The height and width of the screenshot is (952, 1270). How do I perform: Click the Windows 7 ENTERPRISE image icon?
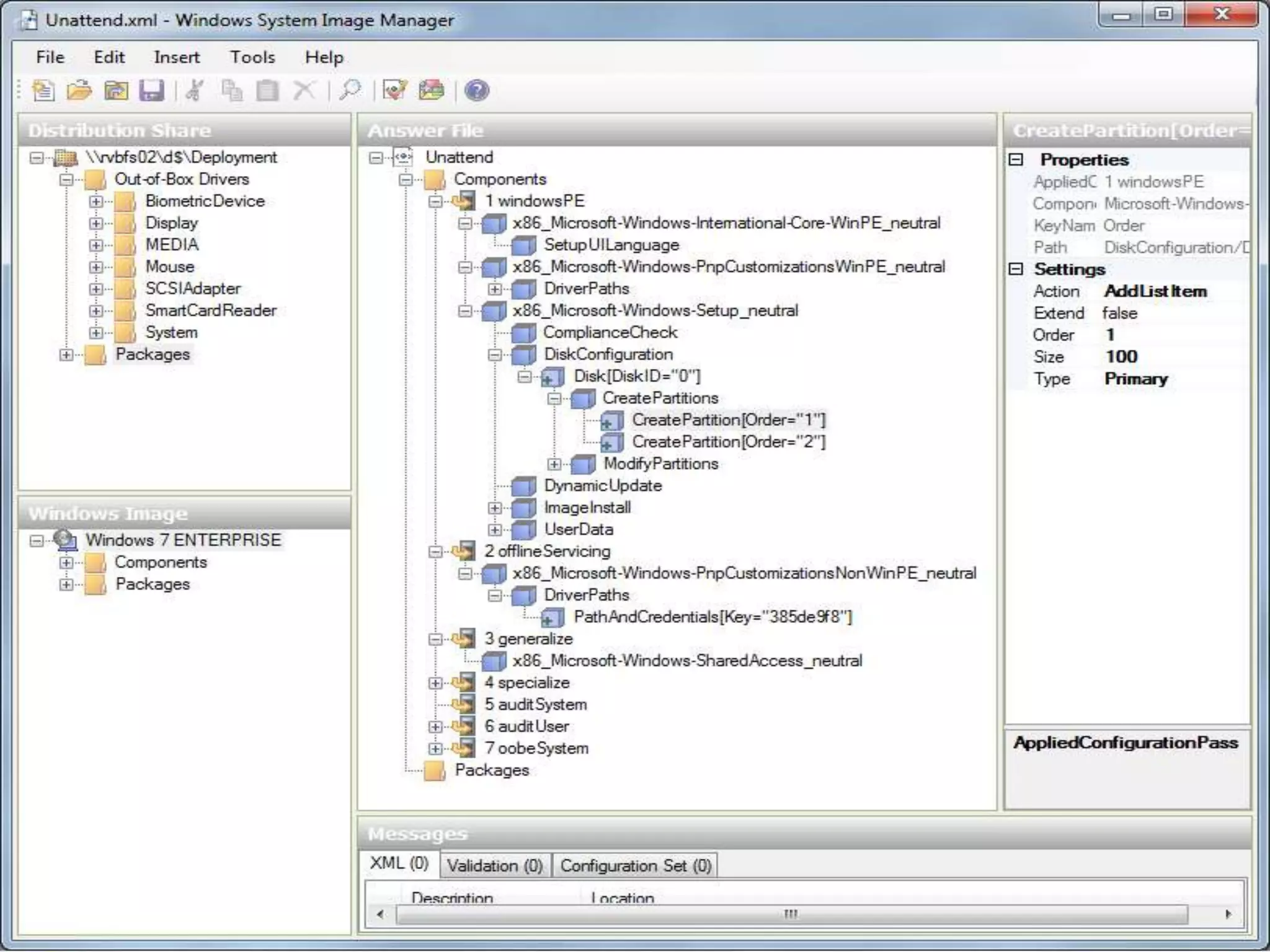click(x=65, y=540)
